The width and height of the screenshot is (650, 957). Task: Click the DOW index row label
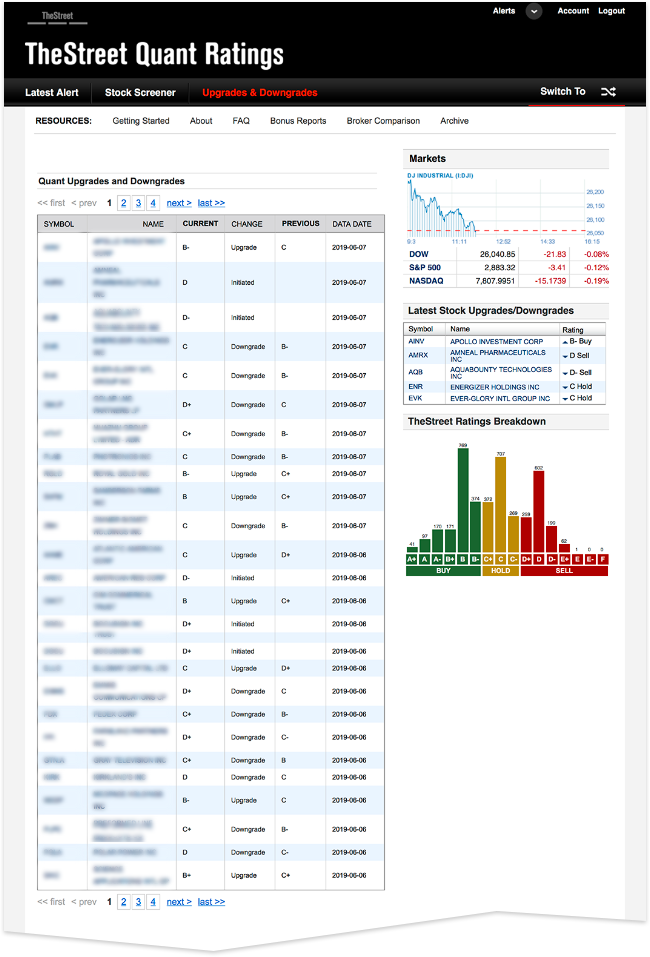419,254
